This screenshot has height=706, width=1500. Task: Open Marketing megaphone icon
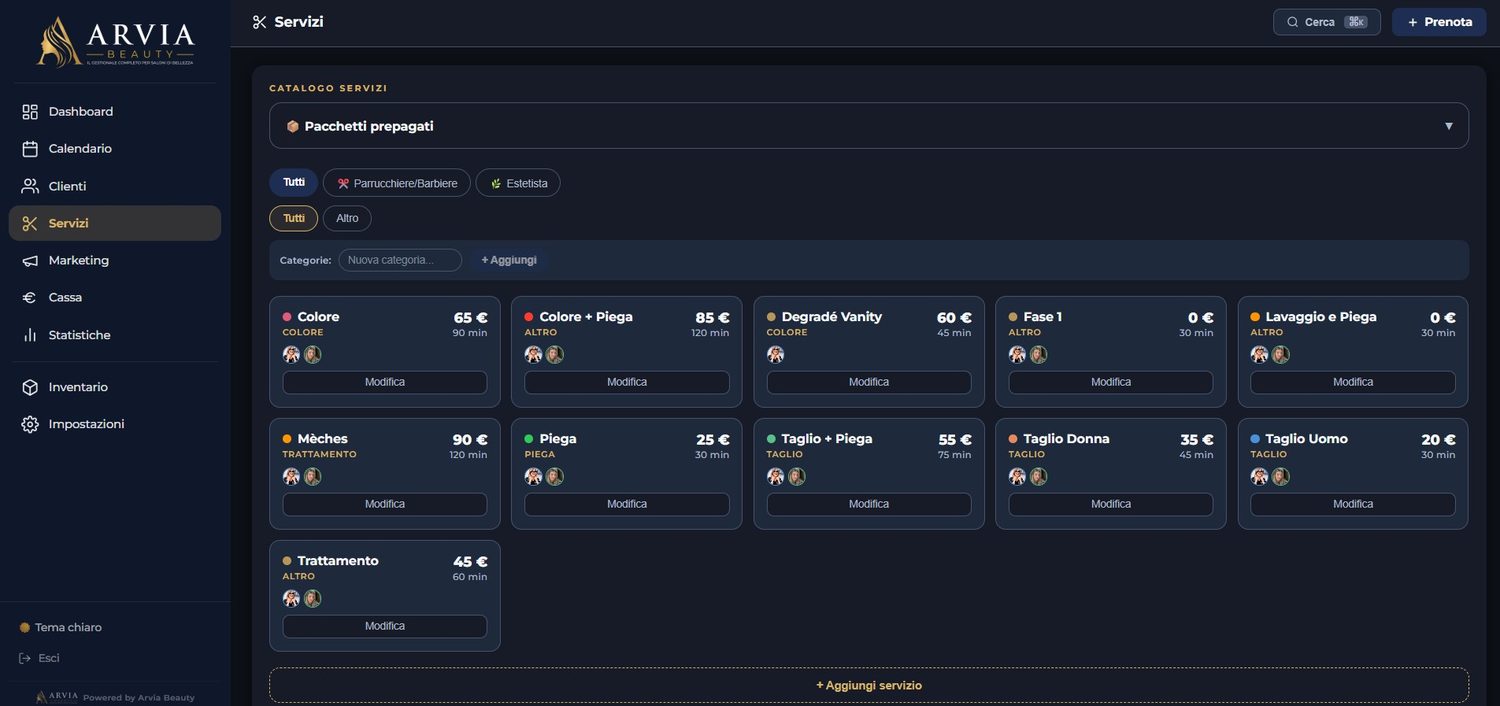point(30,260)
